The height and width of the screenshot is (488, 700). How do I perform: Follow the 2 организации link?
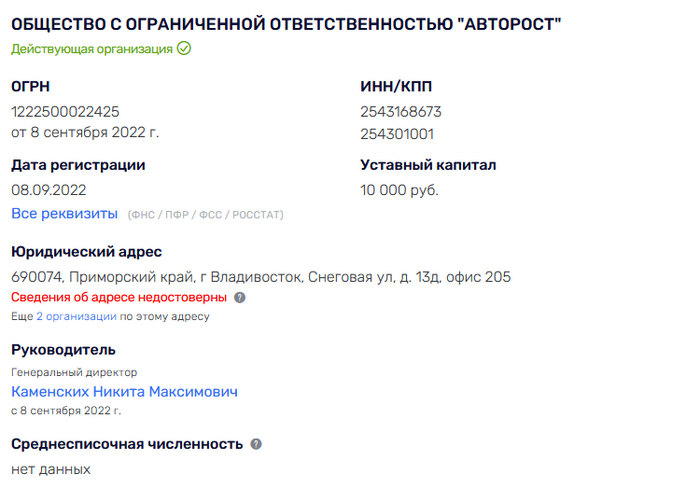[x=77, y=316]
